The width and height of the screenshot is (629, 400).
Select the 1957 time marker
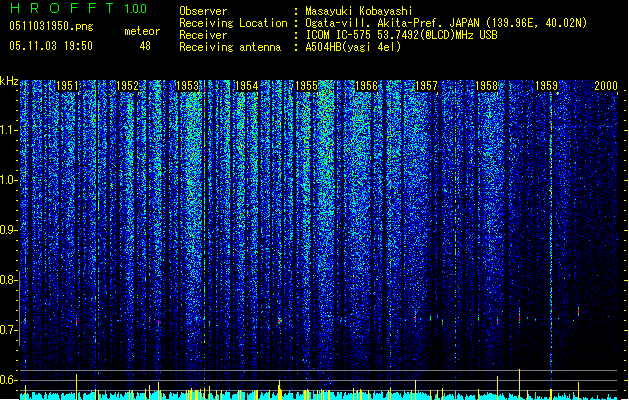point(426,86)
